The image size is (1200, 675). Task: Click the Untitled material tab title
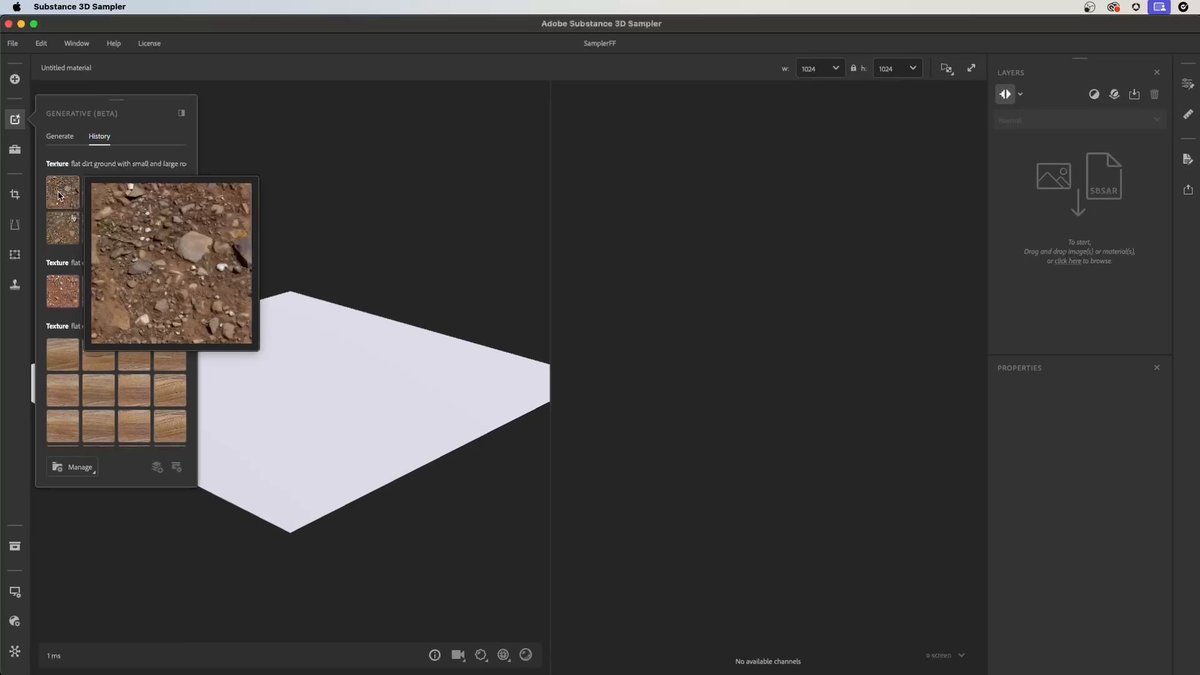click(x=66, y=68)
